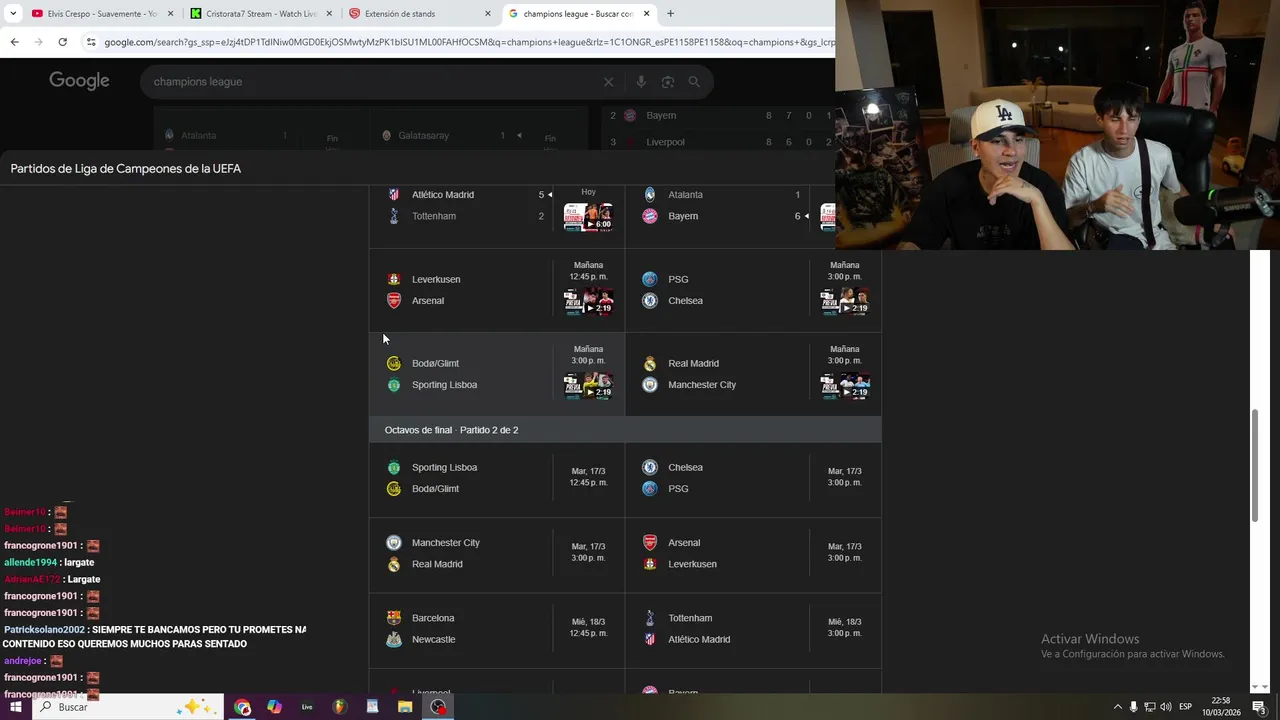Click Partidos de Liga de Campeones header
Image resolution: width=1280 pixels, height=720 pixels.
point(126,169)
